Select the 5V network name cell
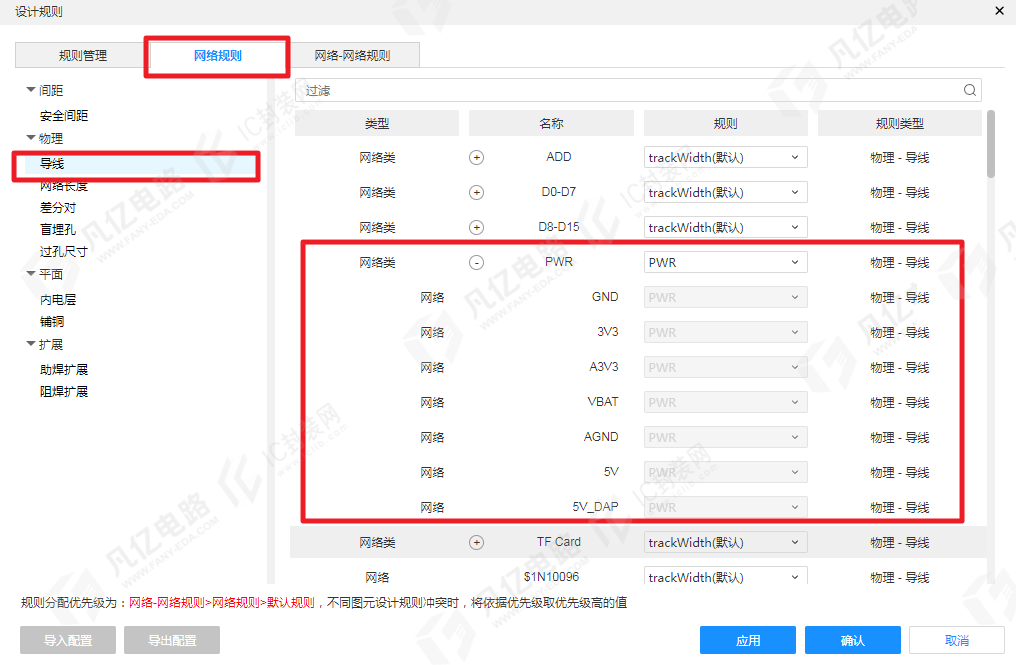The width and height of the screenshot is (1016, 665). [611, 472]
